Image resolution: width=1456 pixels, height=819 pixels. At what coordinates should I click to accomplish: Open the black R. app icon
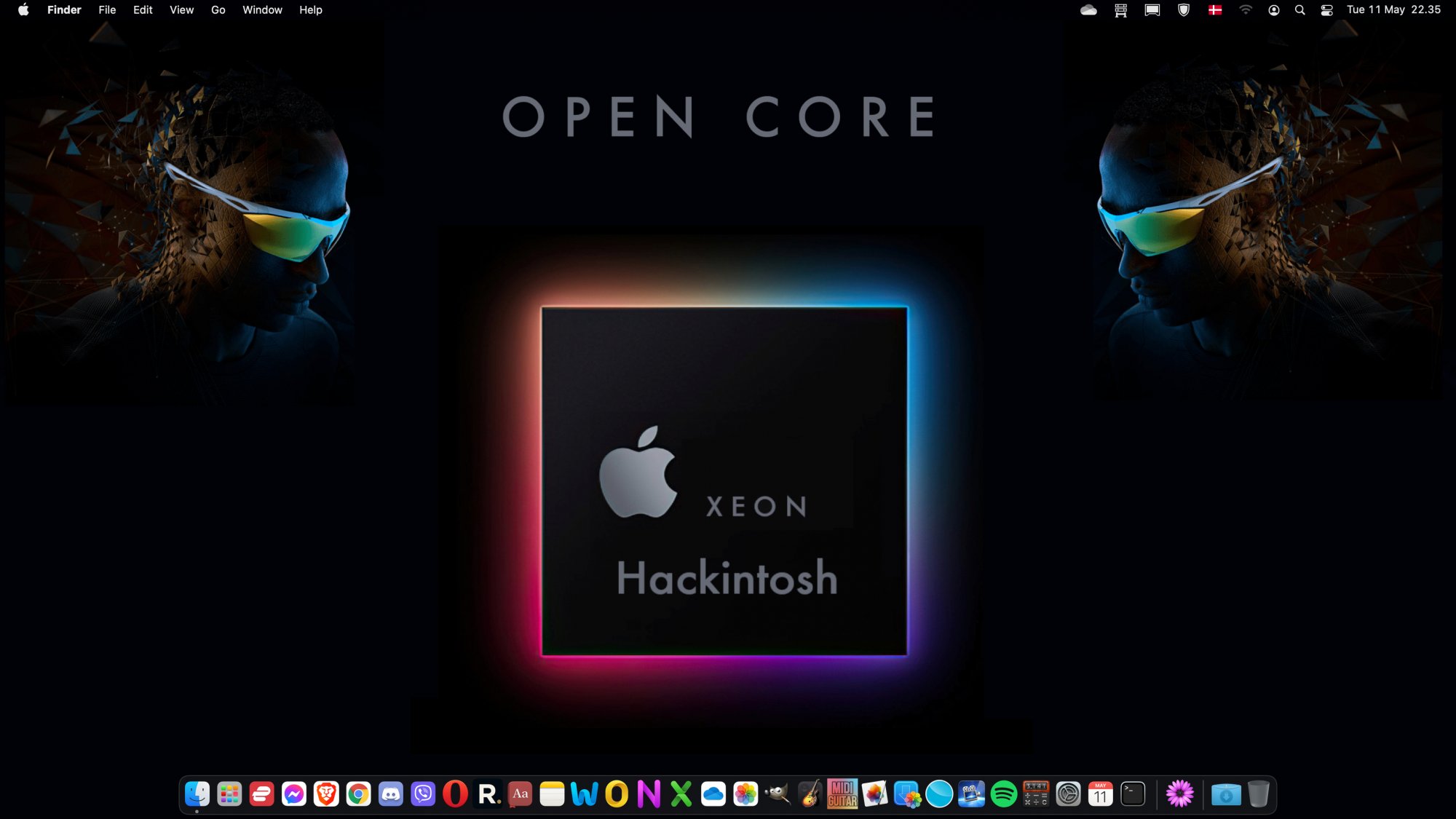click(488, 794)
